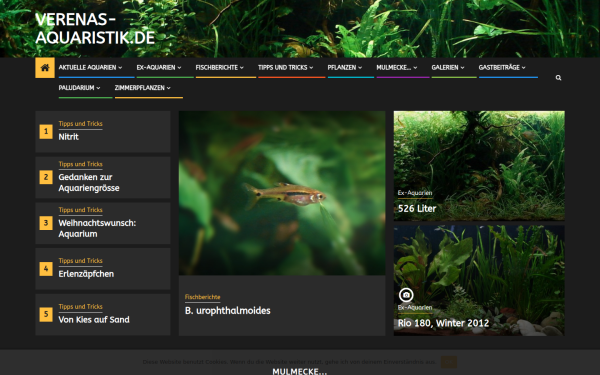The image size is (600, 375).
Task: Click Tipps und Tricks label above Gedanken zur Aquariengrösse
Action: (x=80, y=164)
